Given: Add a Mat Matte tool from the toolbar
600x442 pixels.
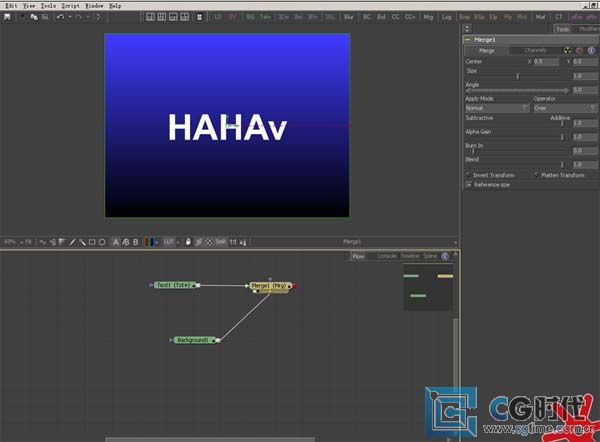Looking at the screenshot, I should point(540,17).
